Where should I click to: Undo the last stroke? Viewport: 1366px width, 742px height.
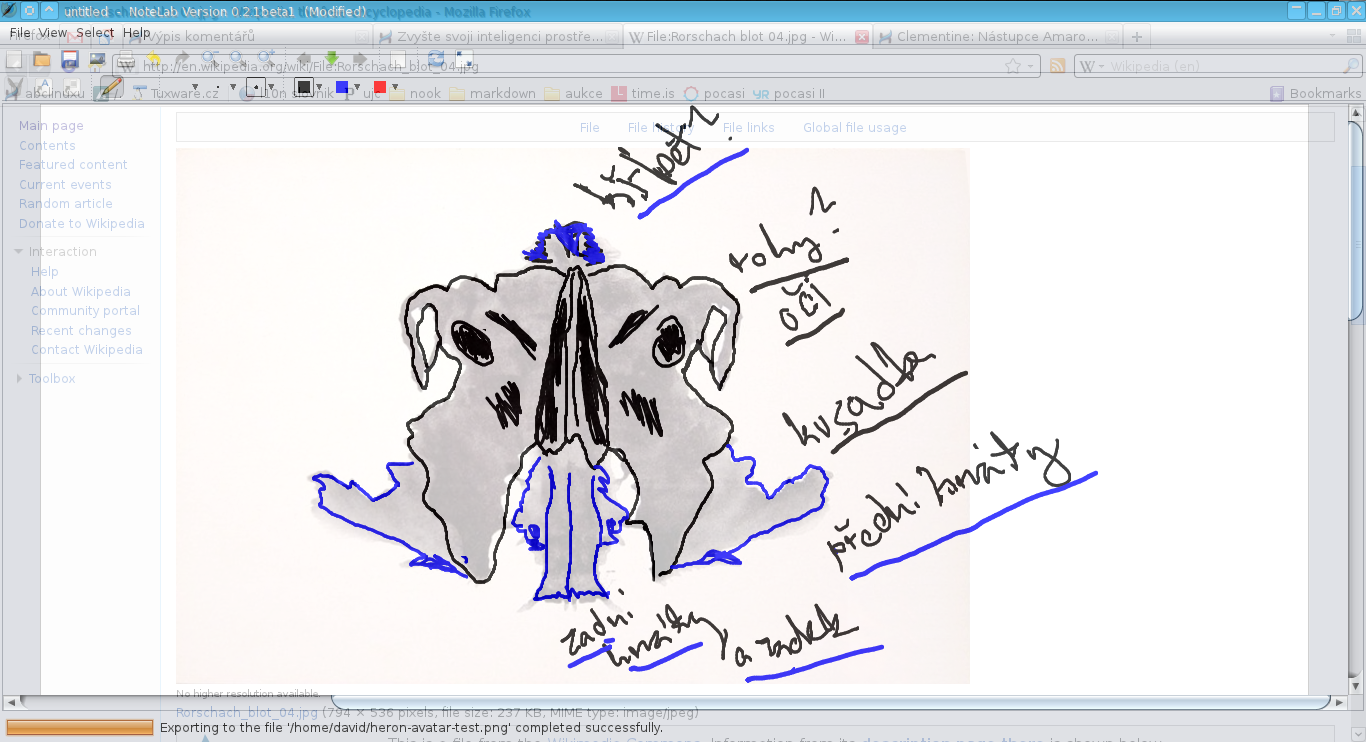[153, 60]
